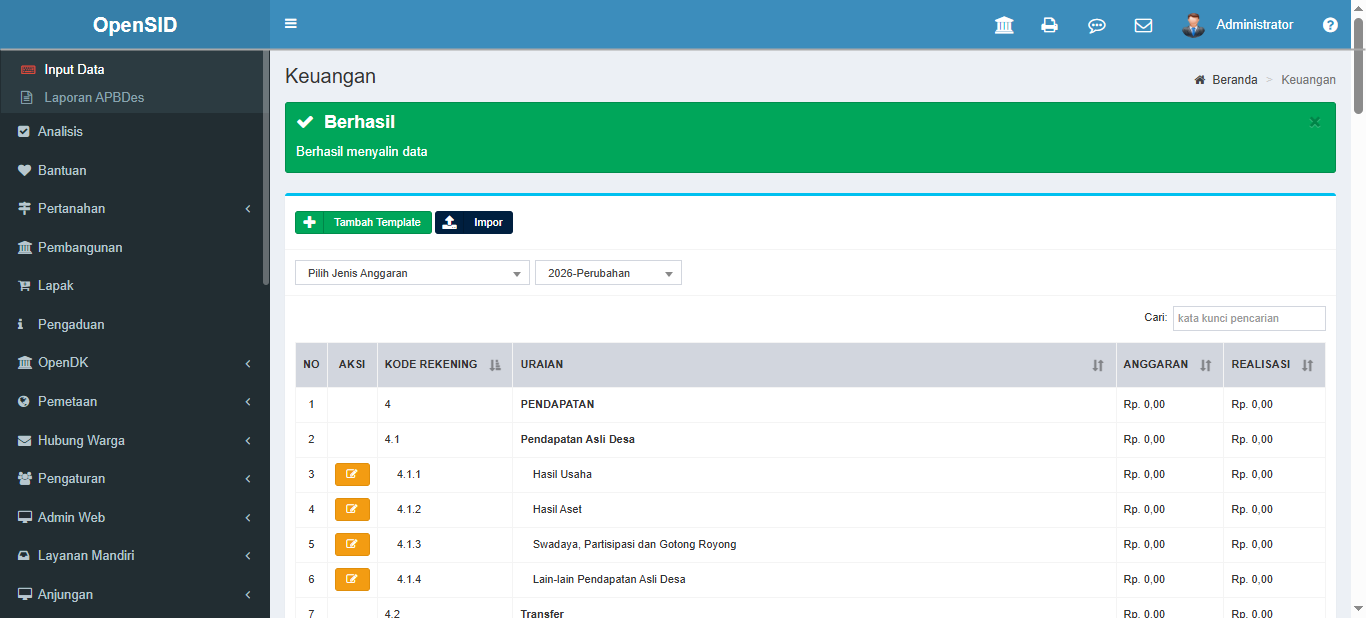Viewport: 1366px width, 618px height.
Task: Open the chat comments icon
Action: [x=1096, y=25]
